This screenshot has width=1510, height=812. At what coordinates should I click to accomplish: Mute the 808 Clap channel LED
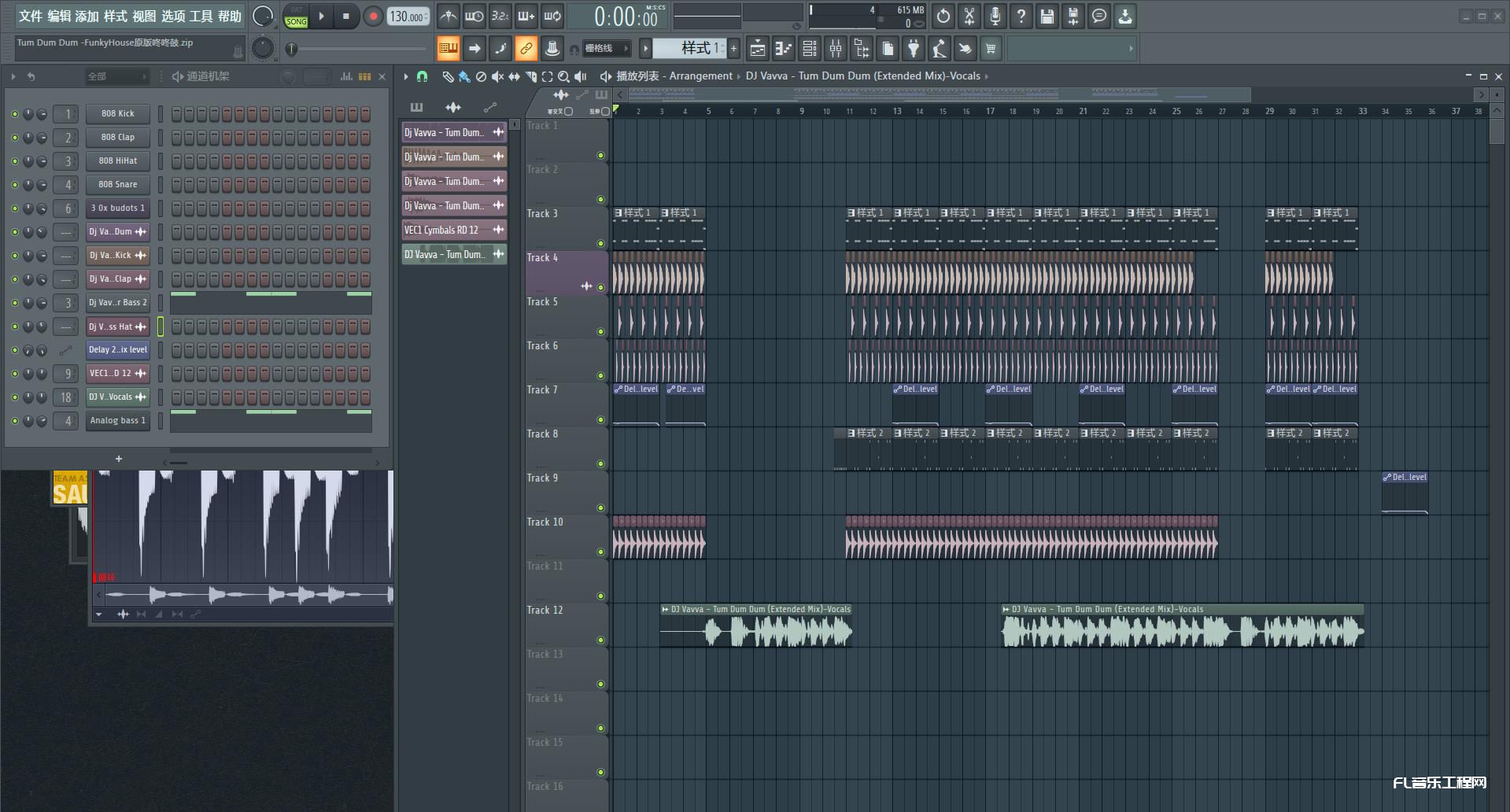point(14,138)
